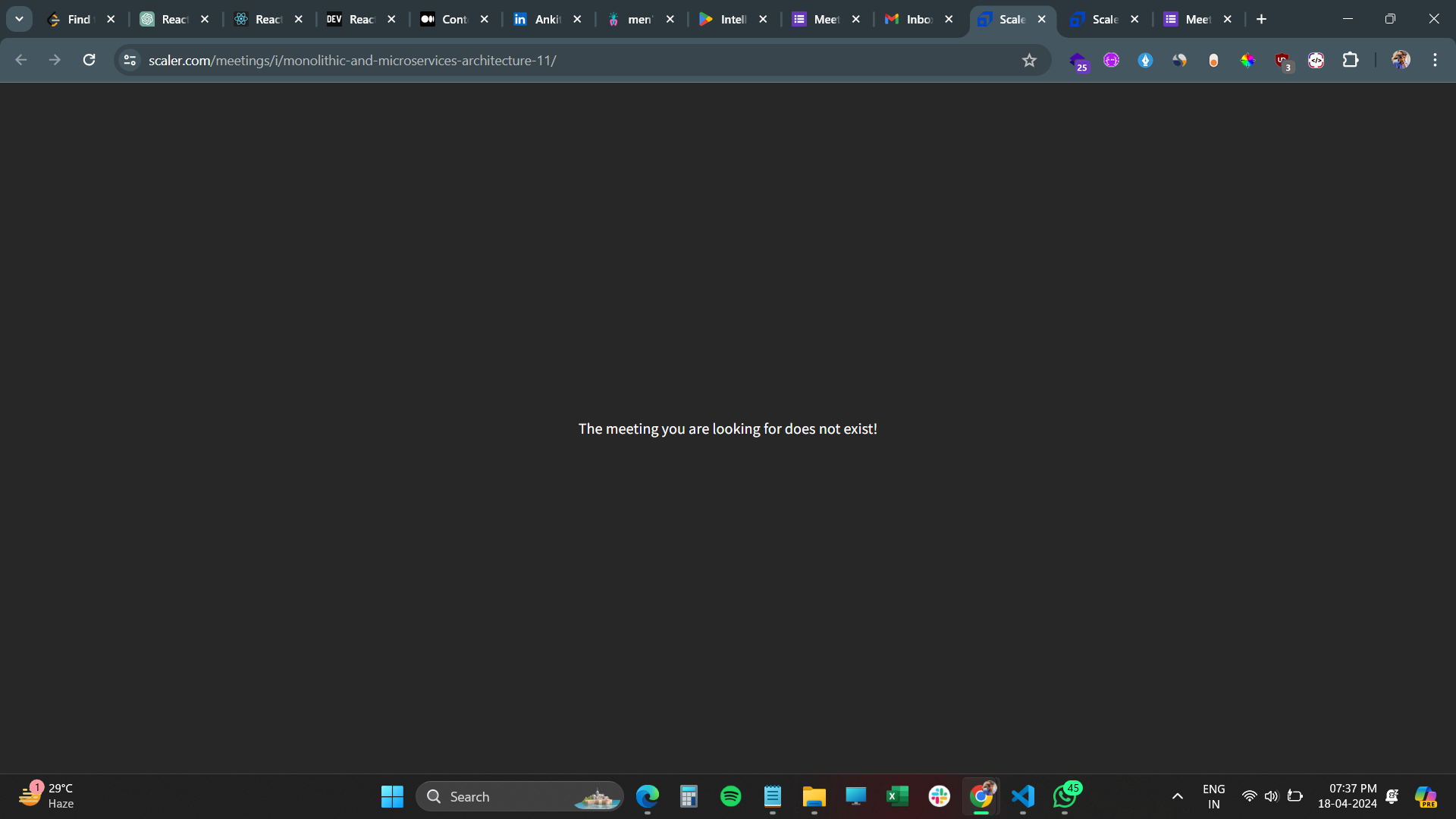
Task: Open Slack from the taskbar
Action: coord(939,796)
